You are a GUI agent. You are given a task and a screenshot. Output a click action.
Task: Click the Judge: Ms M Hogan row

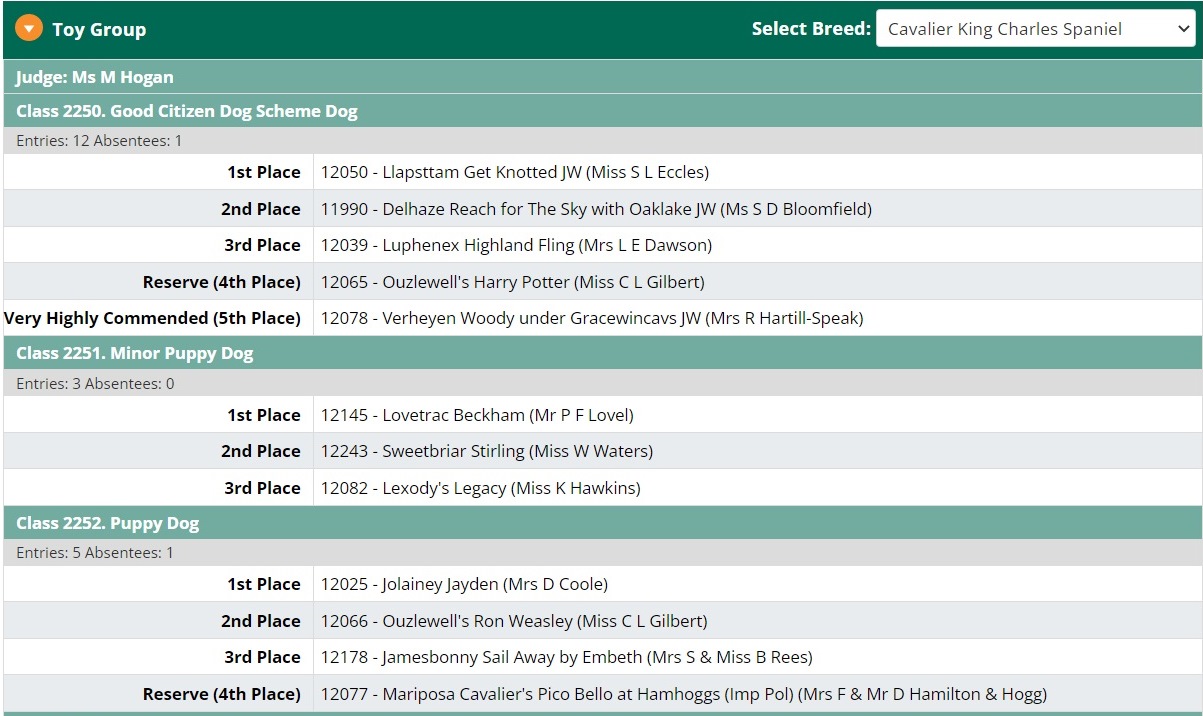(95, 77)
